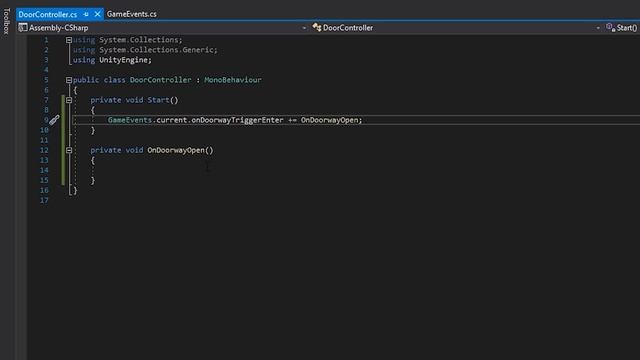The width and height of the screenshot is (640, 360).
Task: Click 'current' property on line 9
Action: 171,120
